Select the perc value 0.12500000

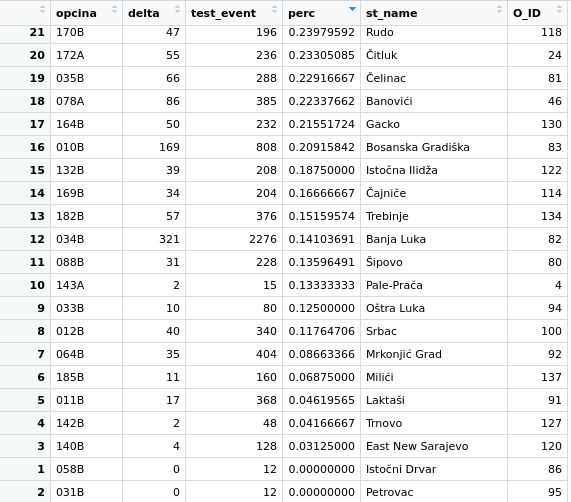click(x=322, y=308)
